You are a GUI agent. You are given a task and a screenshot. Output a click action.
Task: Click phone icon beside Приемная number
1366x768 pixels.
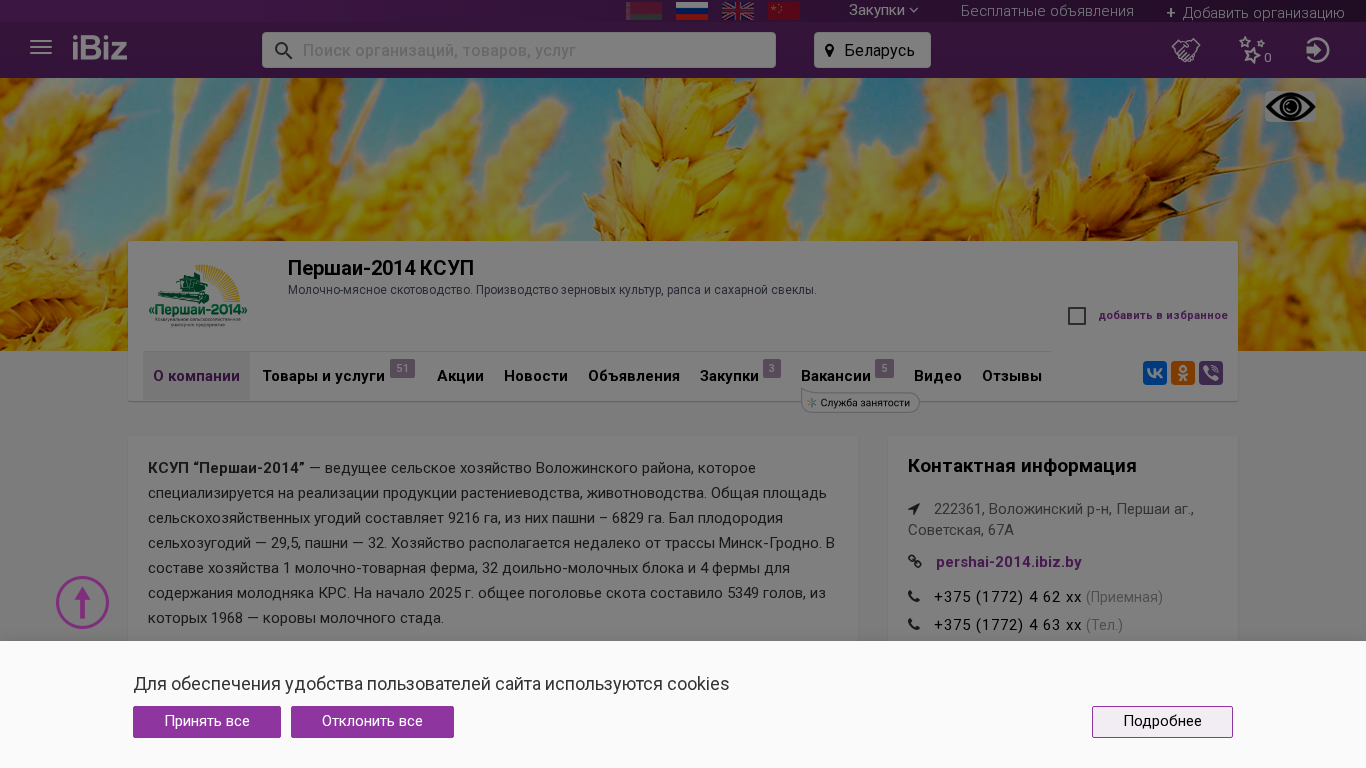[914, 597]
